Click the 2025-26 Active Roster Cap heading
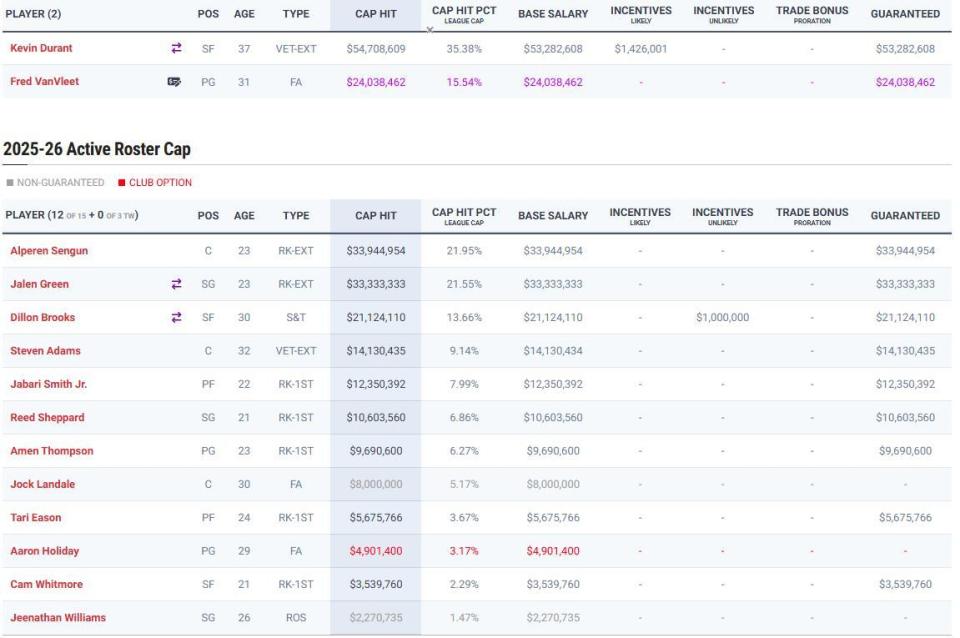Image resolution: width=960 pixels, height=638 pixels. point(97,149)
